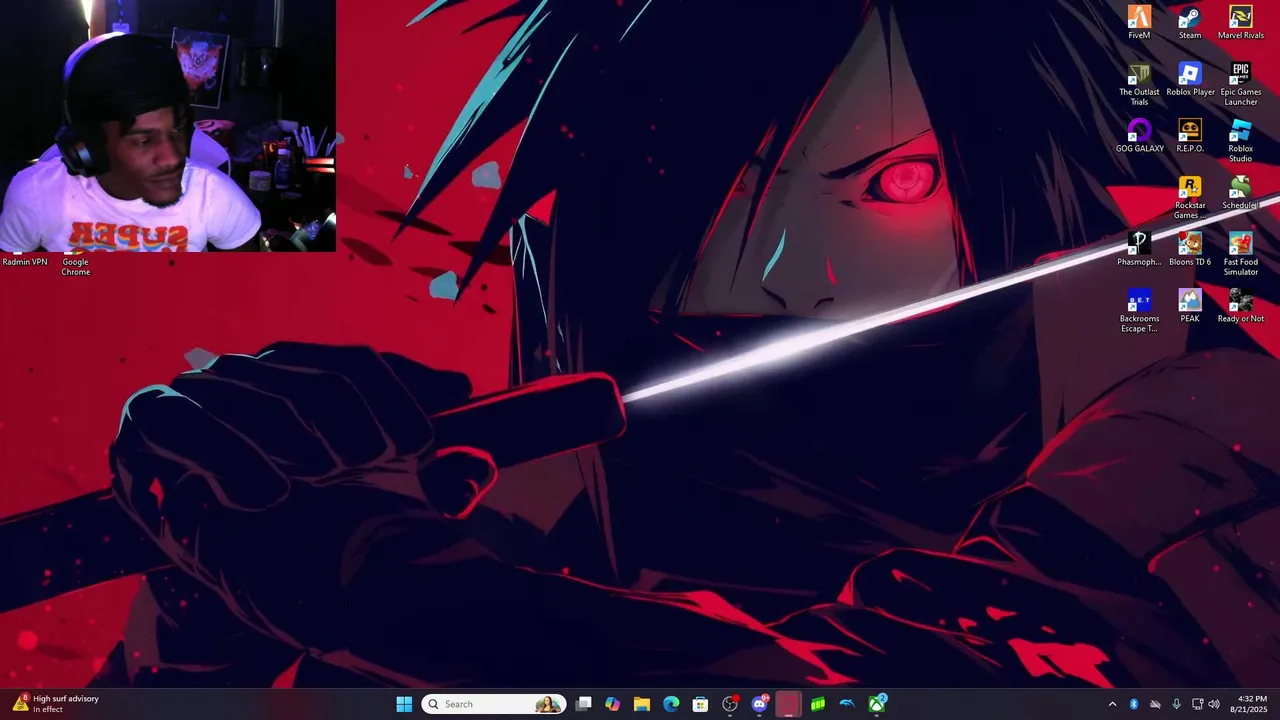1280x720 pixels.
Task: Open the Bluetooth tray icon
Action: [1134, 704]
